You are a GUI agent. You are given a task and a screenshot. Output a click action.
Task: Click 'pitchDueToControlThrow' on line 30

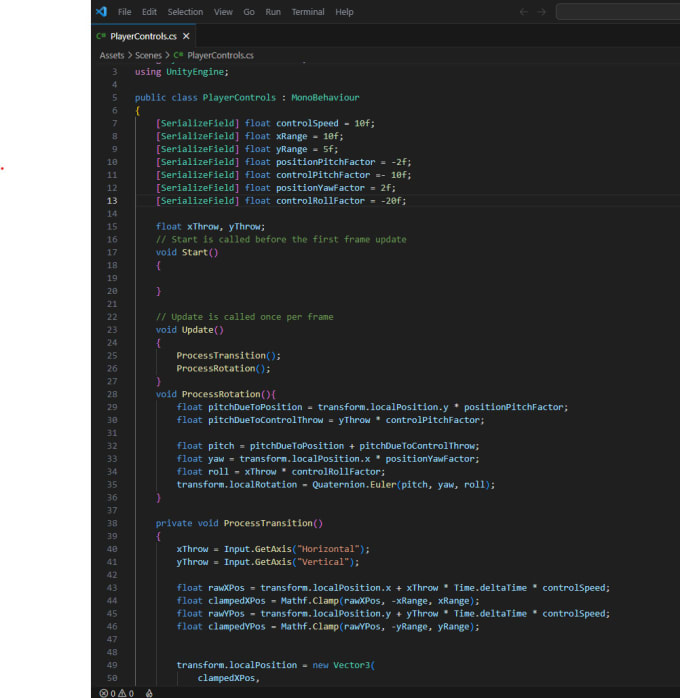[265, 420]
